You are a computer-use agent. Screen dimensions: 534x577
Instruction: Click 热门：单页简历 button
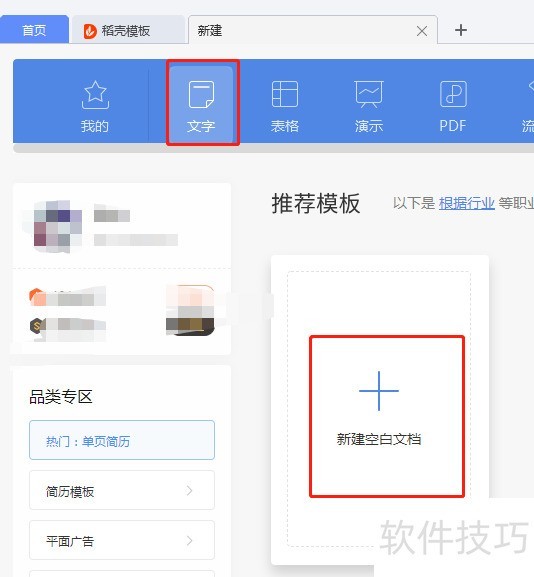click(122, 440)
